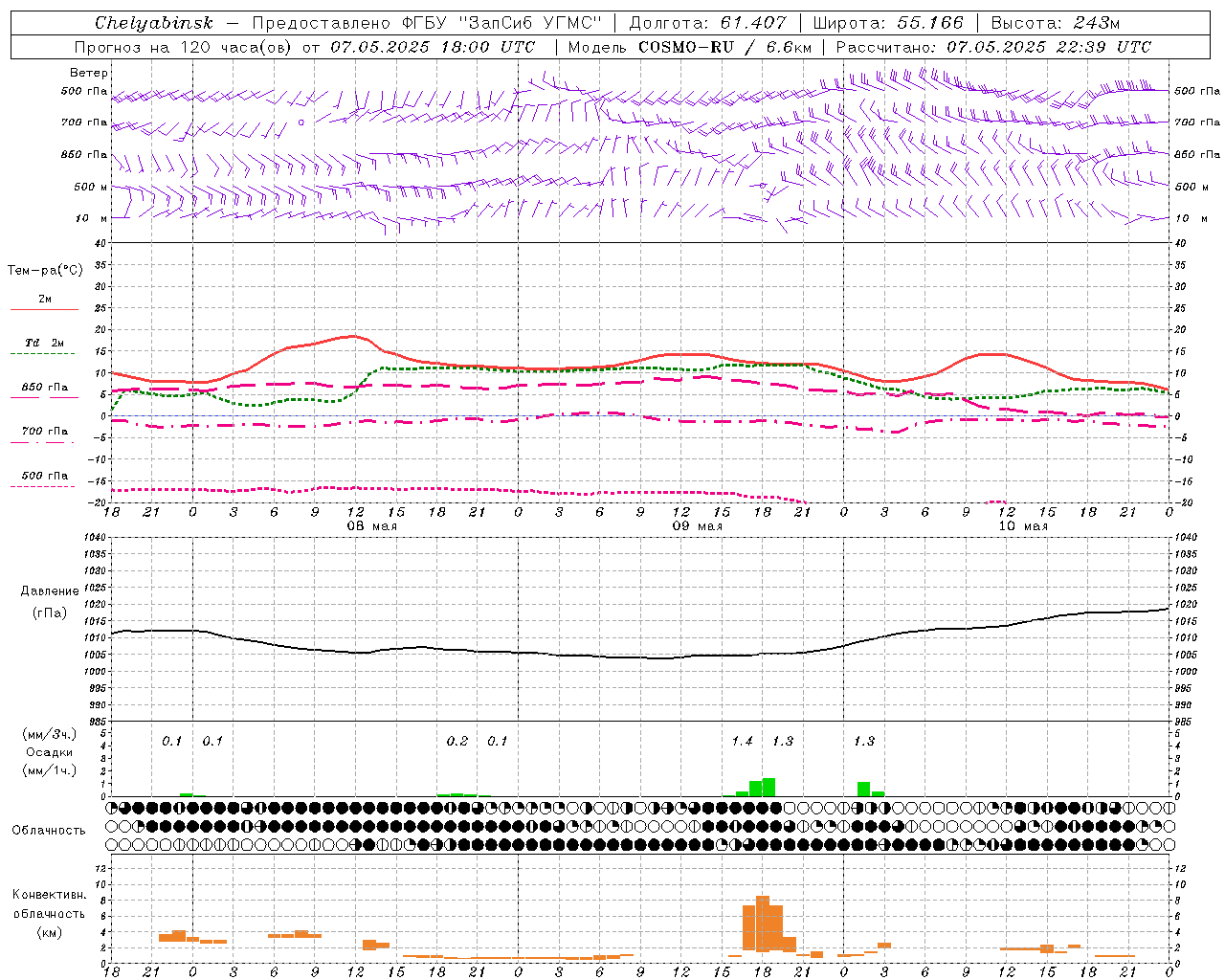Image resolution: width=1225 pixels, height=980 pixels.
Task: Click 'Рассчитано: 07.05.2025 22:39 UTC' timestamp
Action: tap(993, 47)
